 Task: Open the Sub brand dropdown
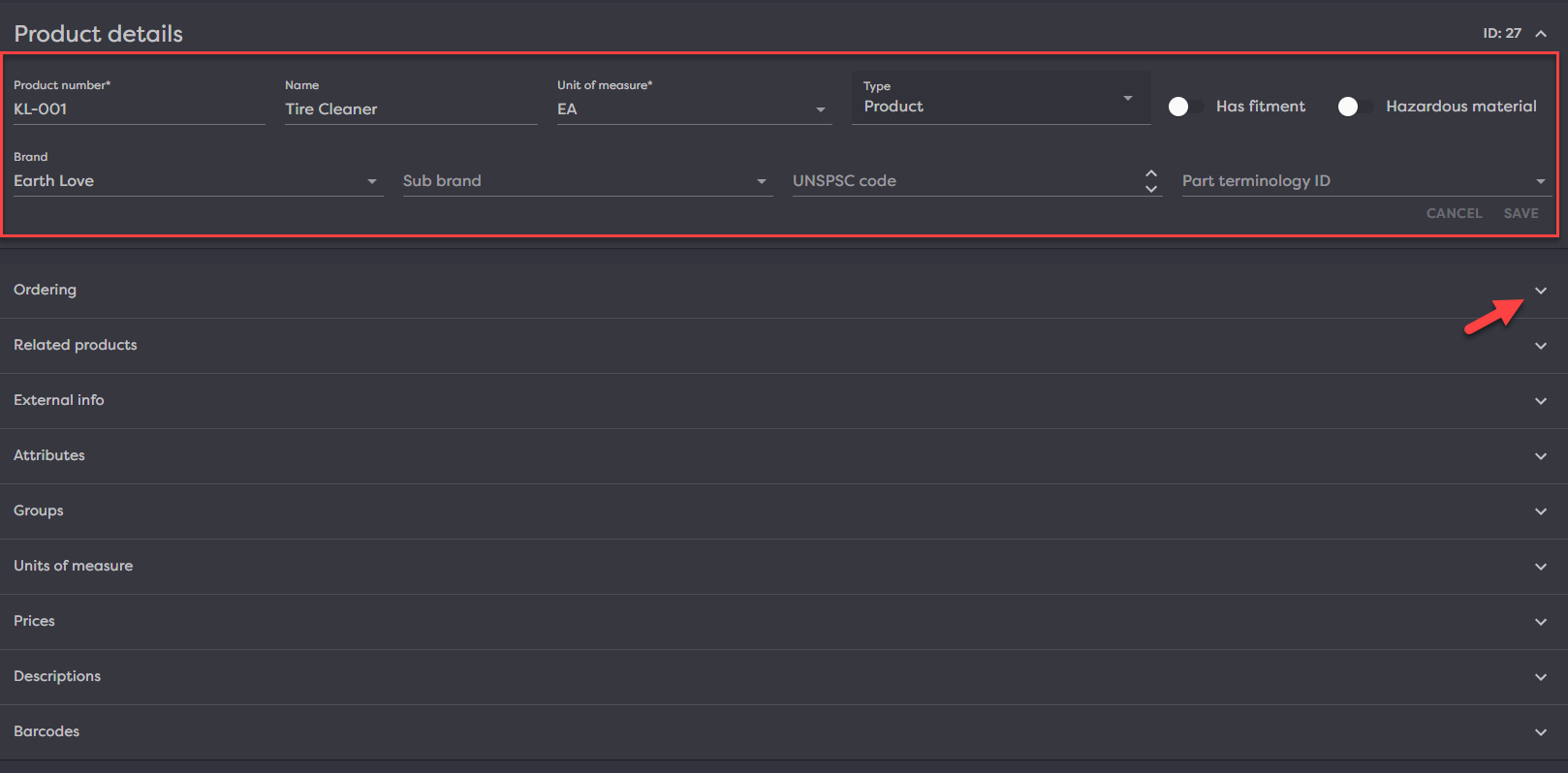tap(761, 181)
